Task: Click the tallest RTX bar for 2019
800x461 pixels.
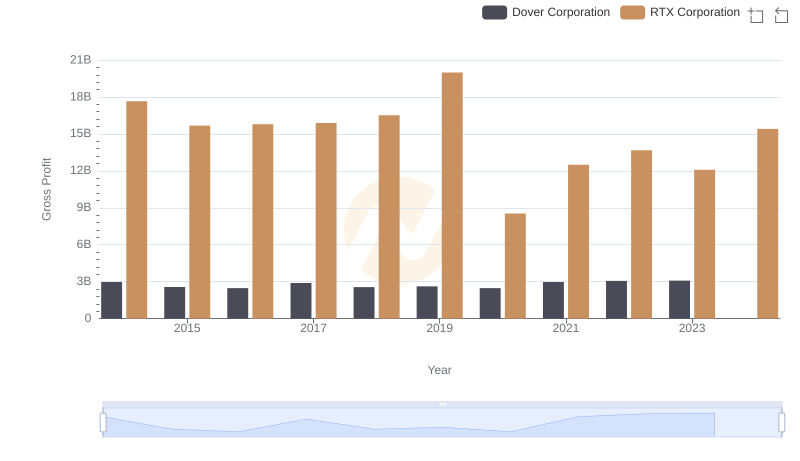Action: [x=452, y=195]
